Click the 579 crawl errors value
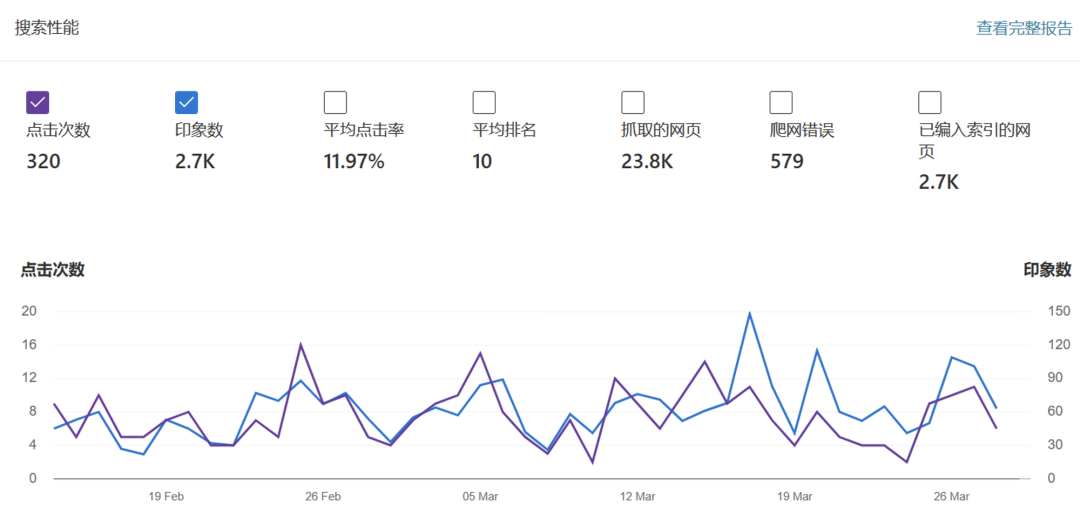 click(787, 161)
